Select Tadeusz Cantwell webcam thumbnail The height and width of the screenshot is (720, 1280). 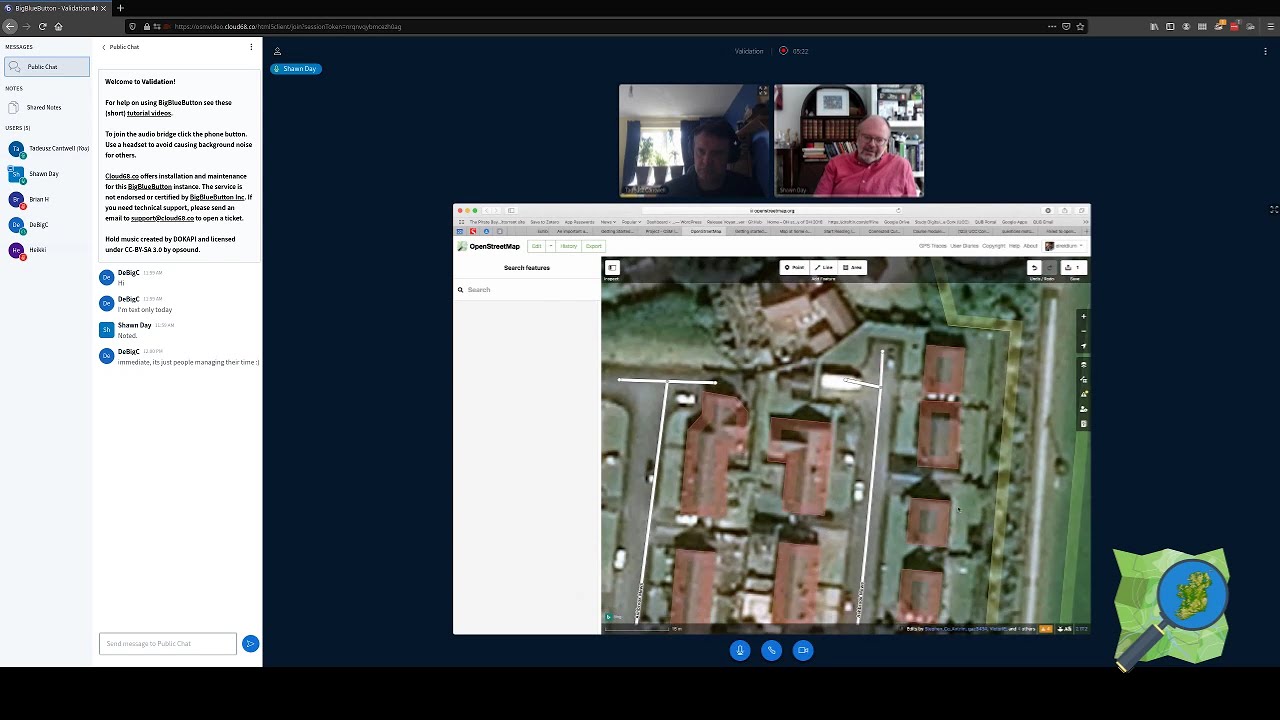pos(695,140)
